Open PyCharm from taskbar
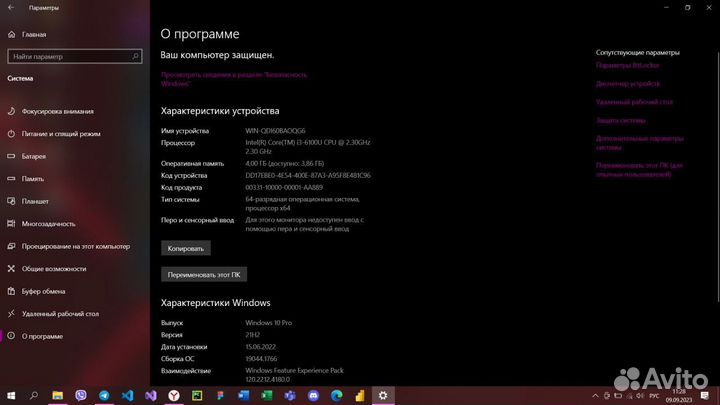 point(197,395)
